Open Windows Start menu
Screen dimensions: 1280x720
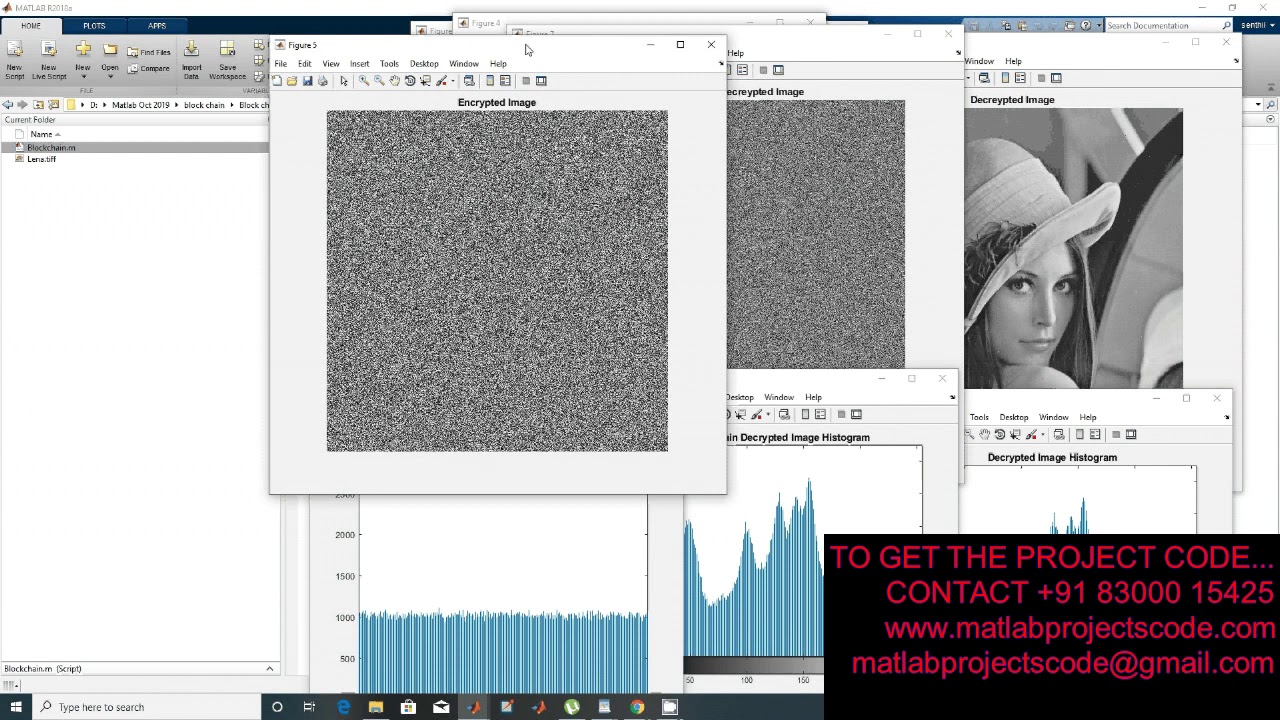[x=16, y=707]
